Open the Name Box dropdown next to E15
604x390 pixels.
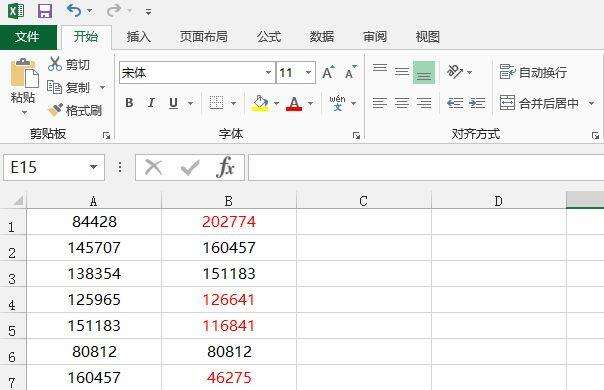pos(93,167)
